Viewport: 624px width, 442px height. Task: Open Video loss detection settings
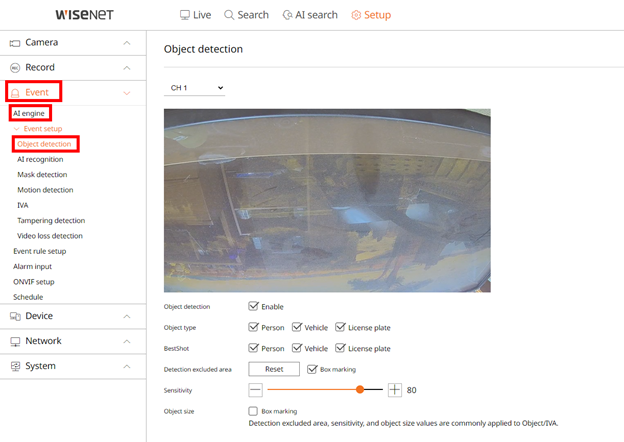(x=50, y=236)
